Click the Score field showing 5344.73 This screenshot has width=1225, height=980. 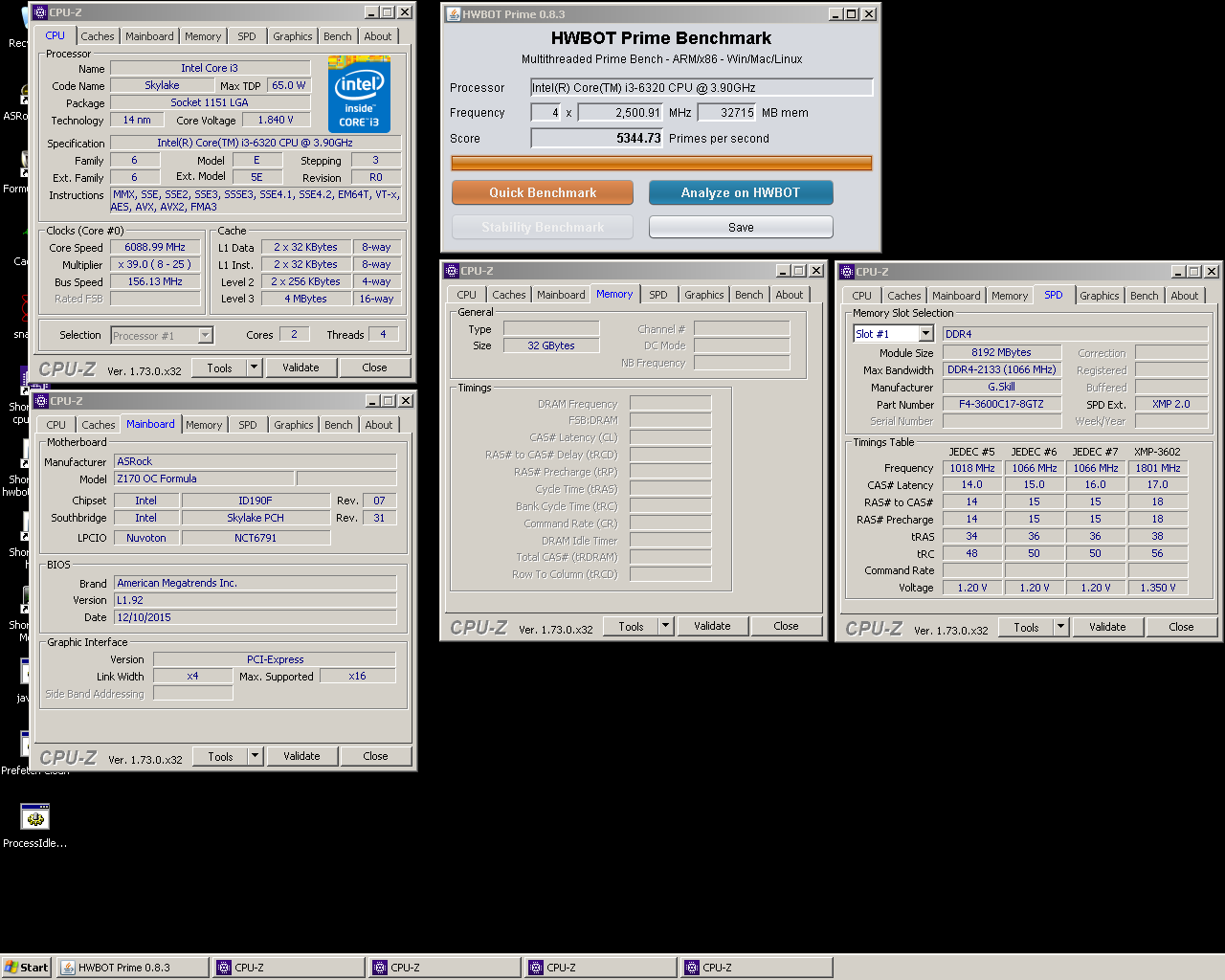click(x=597, y=138)
